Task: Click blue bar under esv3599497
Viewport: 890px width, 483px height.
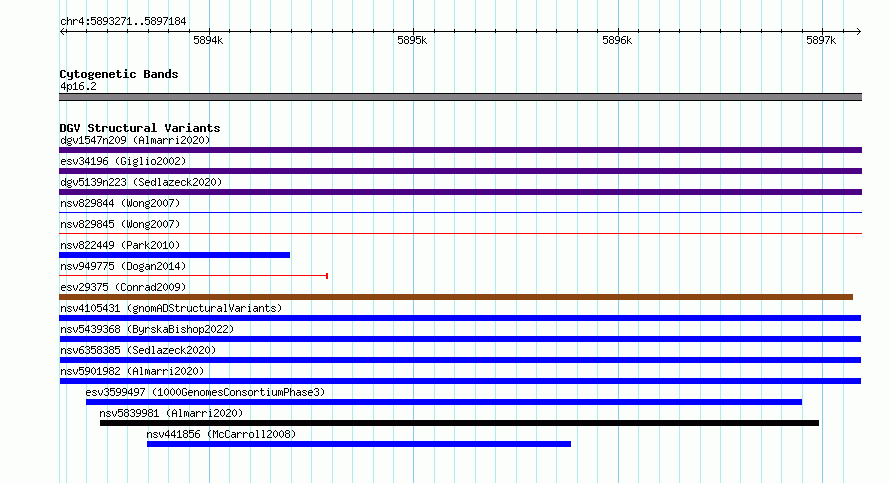Action: pos(444,402)
